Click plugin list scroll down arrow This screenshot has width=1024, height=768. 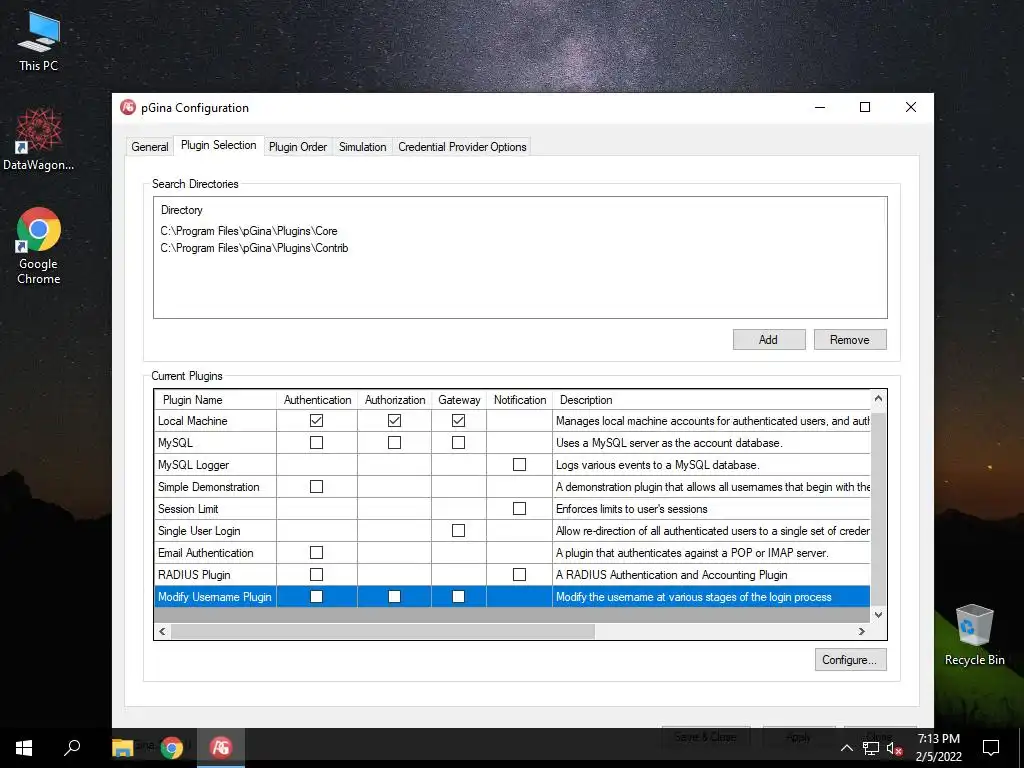(x=878, y=615)
